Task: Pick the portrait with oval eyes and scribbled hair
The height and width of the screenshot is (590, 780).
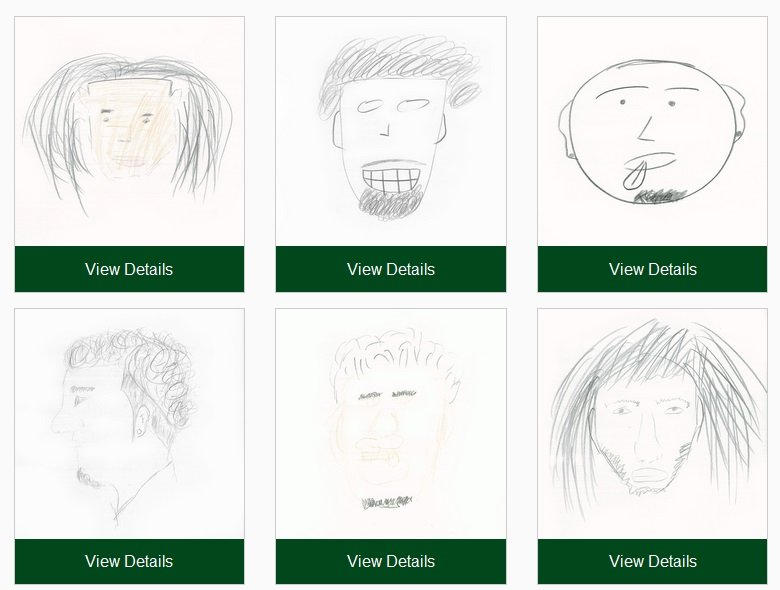Action: pyautogui.click(x=391, y=131)
